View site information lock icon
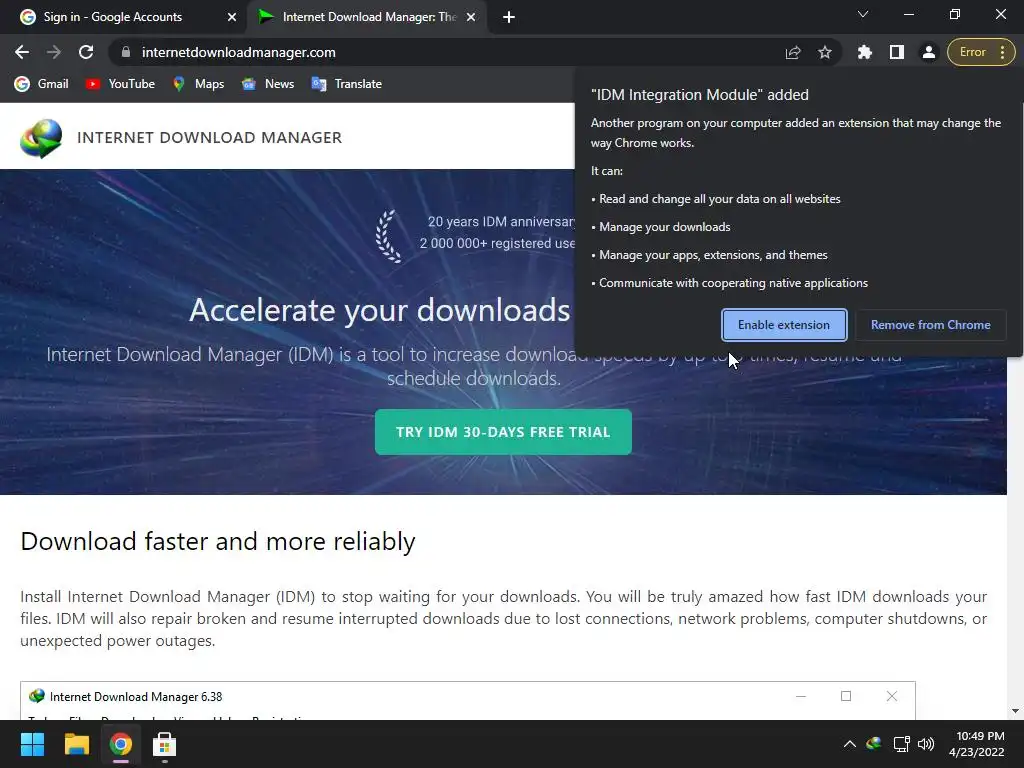Screen dimensions: 1024x768 [126, 52]
